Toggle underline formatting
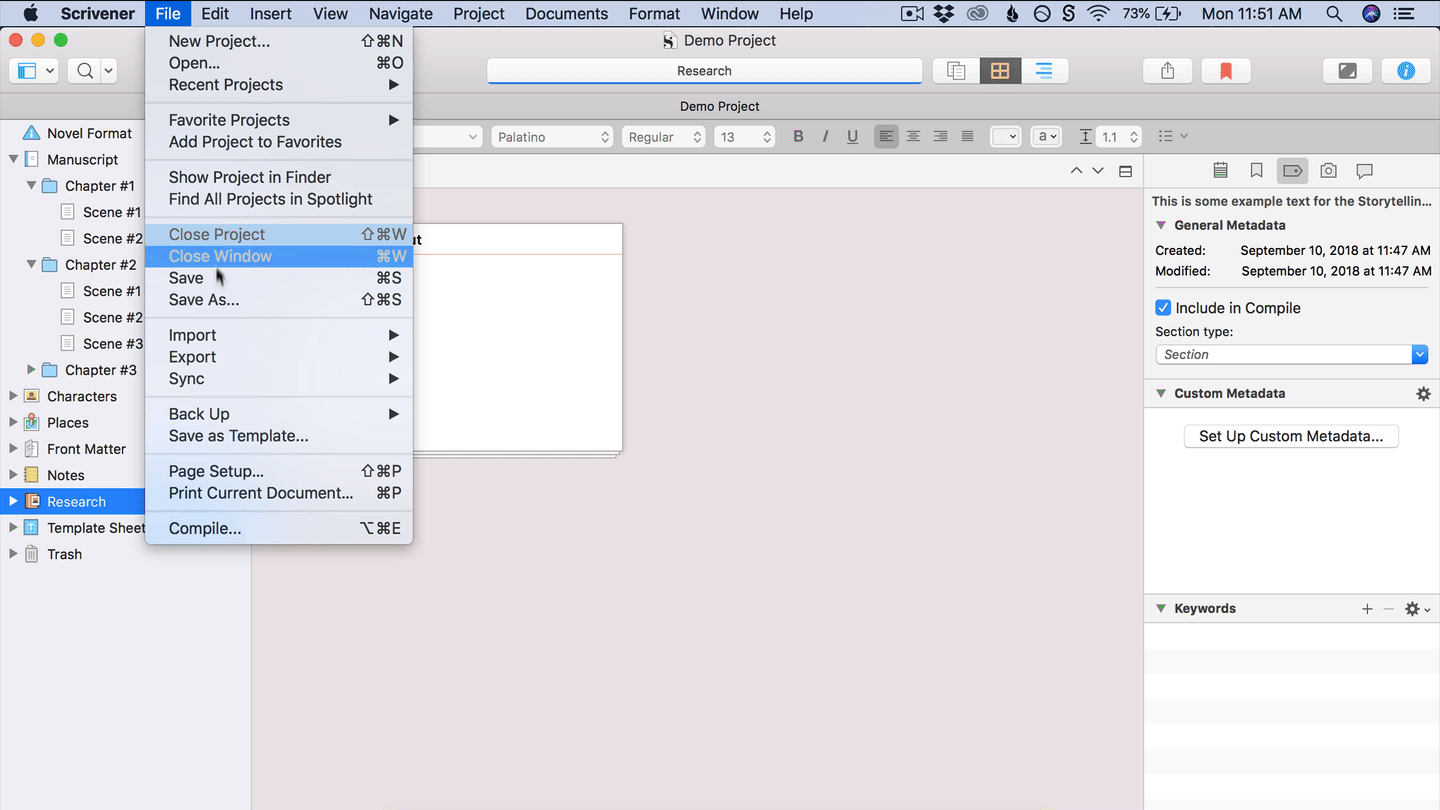 (852, 137)
